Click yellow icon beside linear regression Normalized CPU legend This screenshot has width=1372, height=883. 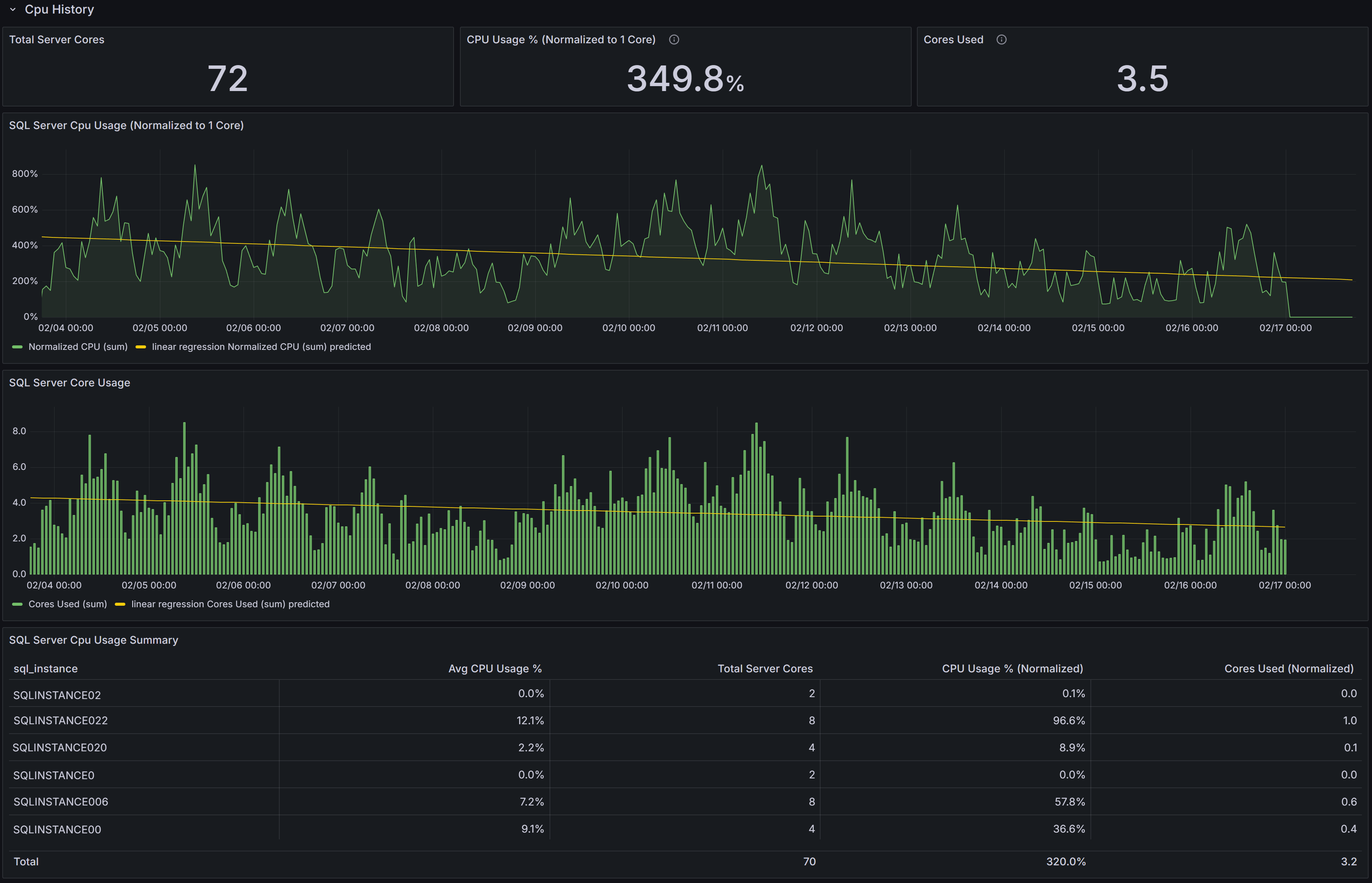[x=141, y=347]
